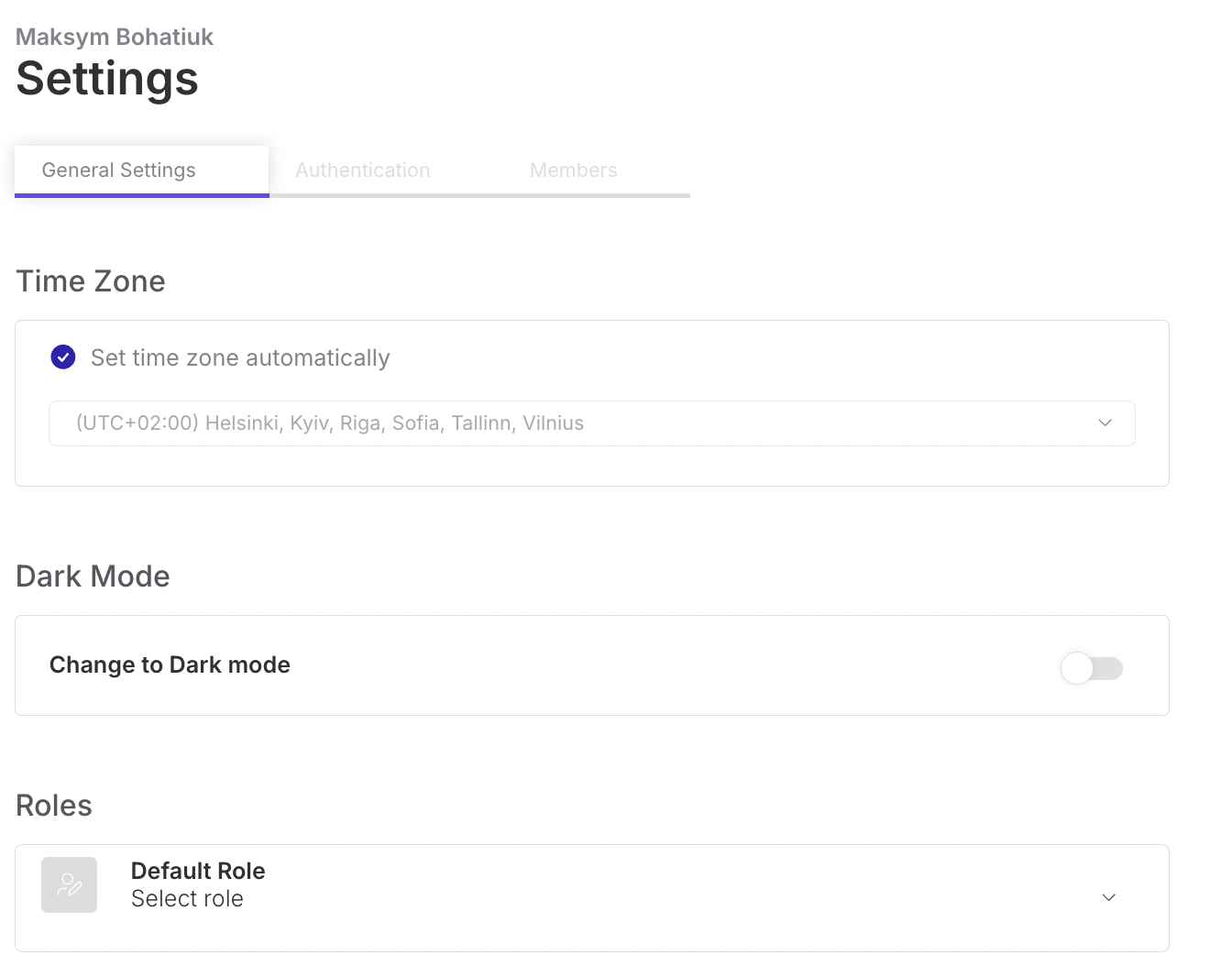Switch to the Authentication tab
Image resolution: width=1232 pixels, height=977 pixels.
pyautogui.click(x=362, y=170)
